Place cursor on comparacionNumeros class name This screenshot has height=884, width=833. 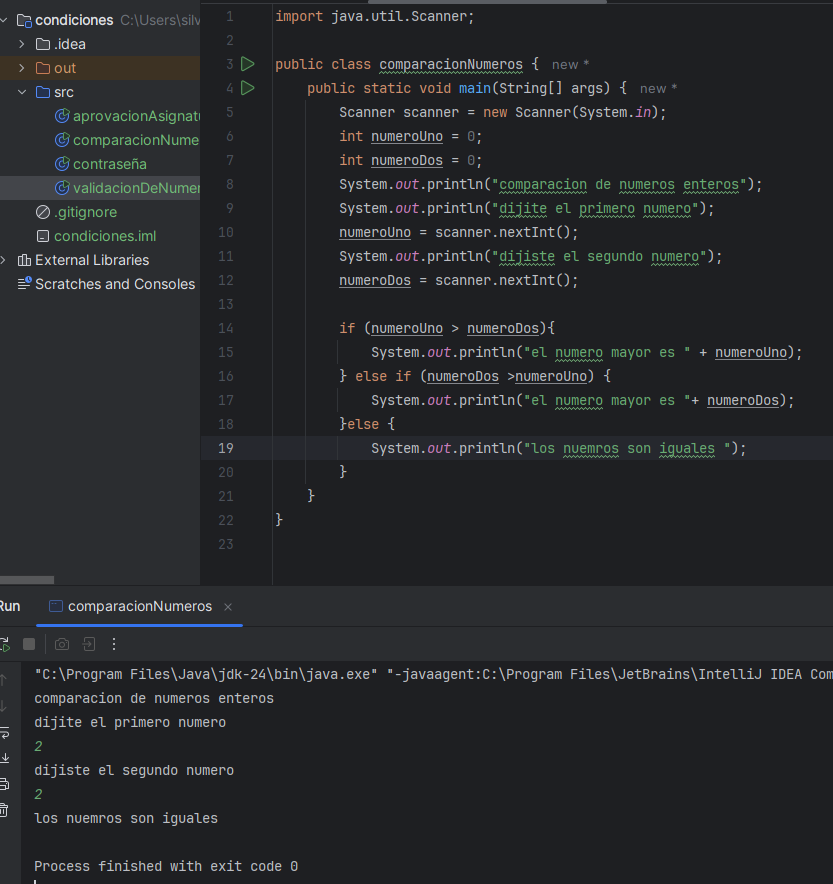tap(451, 64)
